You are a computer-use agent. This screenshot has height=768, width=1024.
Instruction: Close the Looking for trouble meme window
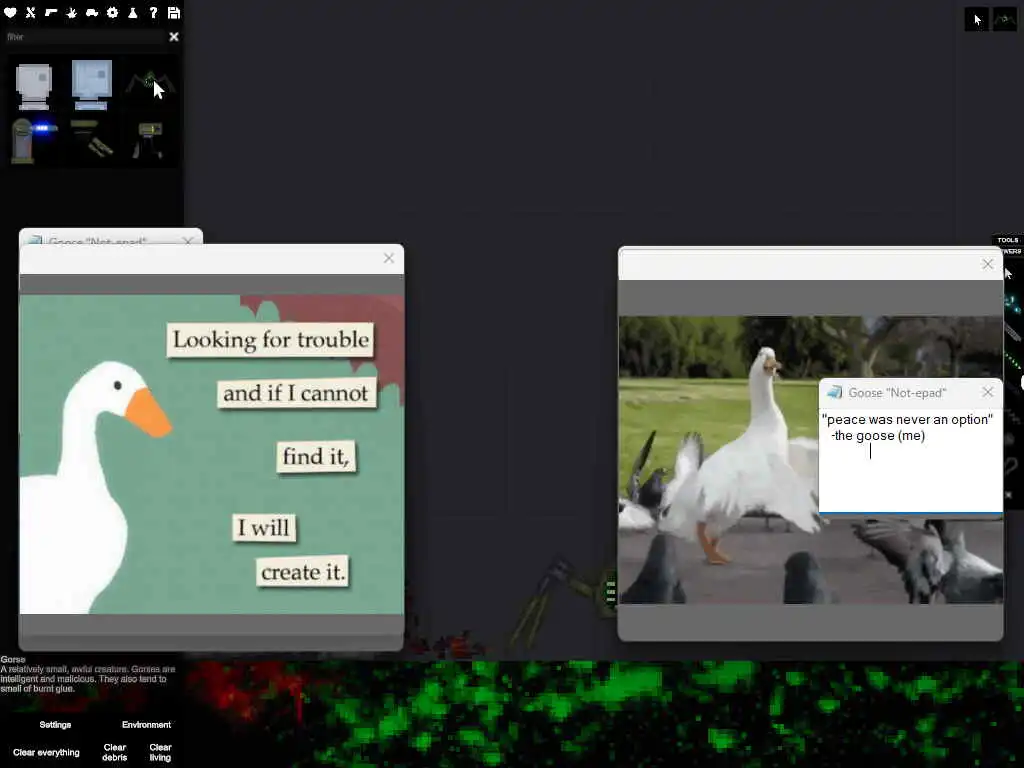pyautogui.click(x=389, y=259)
